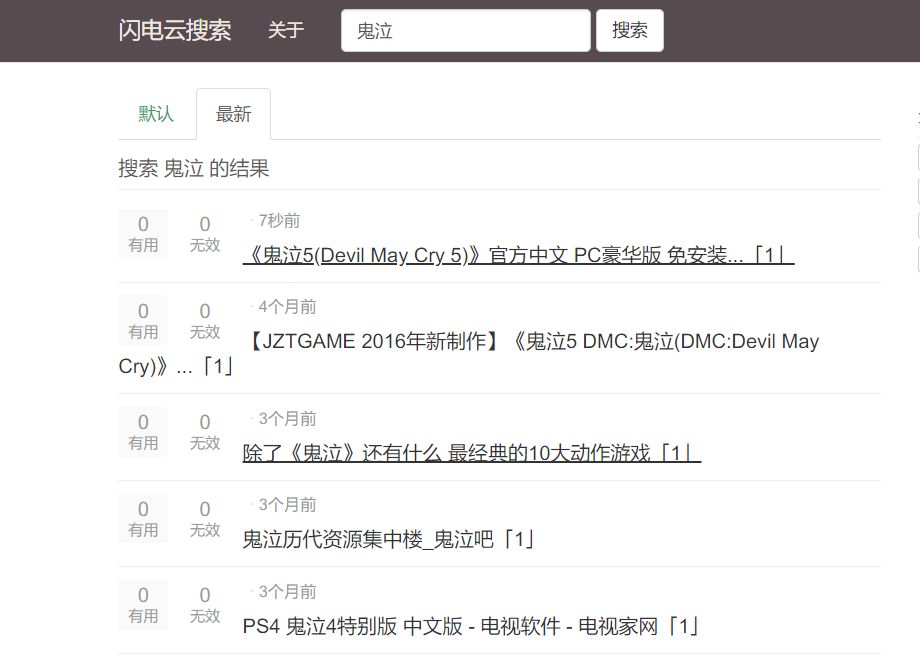Vote 有用 on the JZTGAME result
The height and width of the screenshot is (655, 920).
[142, 320]
